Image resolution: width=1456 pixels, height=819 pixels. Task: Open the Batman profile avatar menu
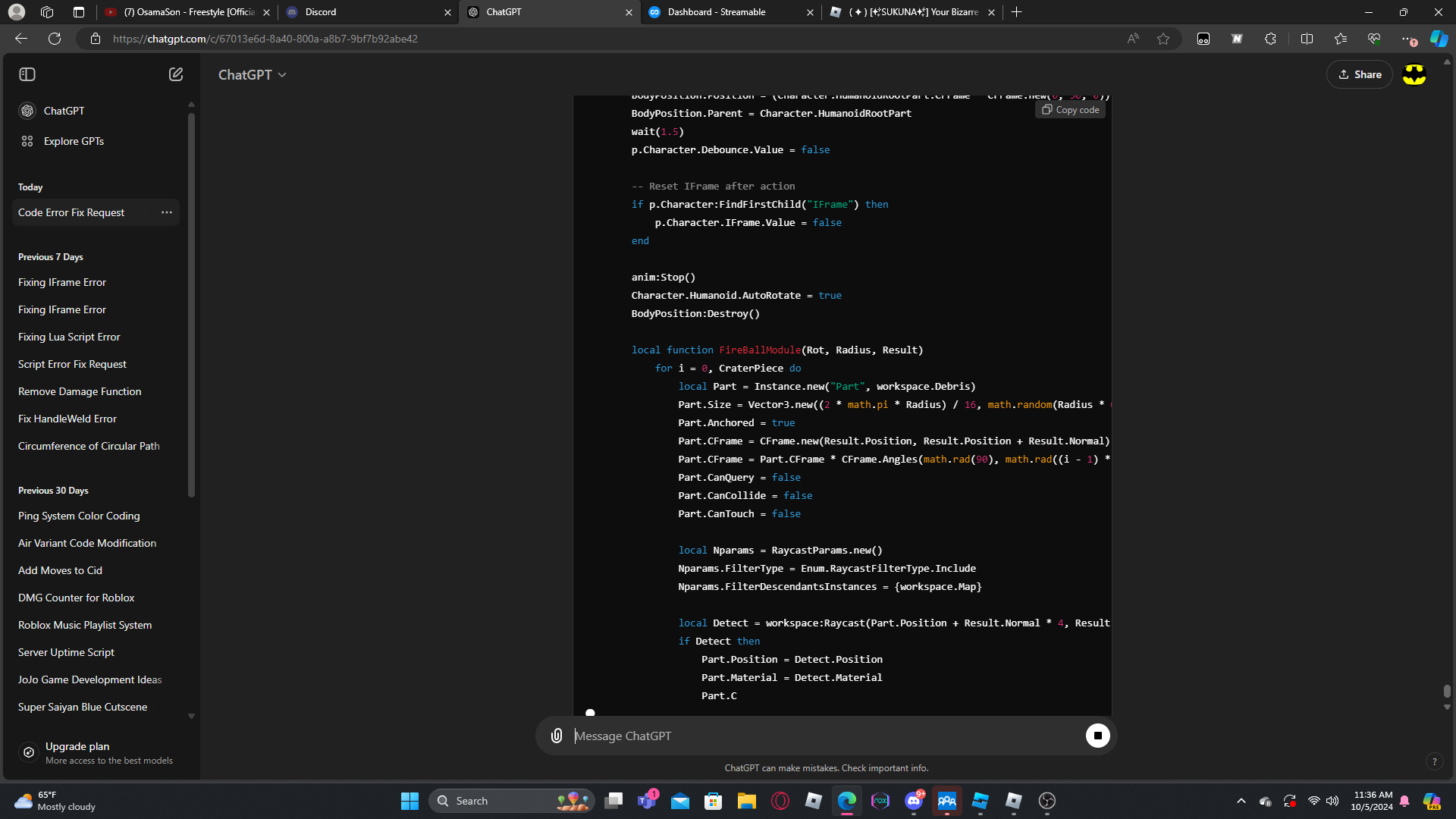coord(1414,74)
